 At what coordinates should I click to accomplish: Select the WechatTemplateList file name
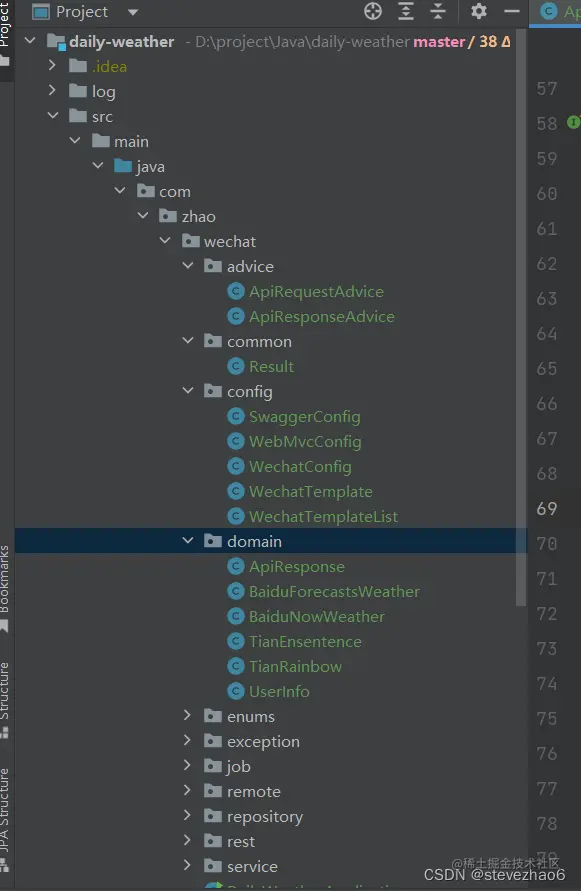323,517
